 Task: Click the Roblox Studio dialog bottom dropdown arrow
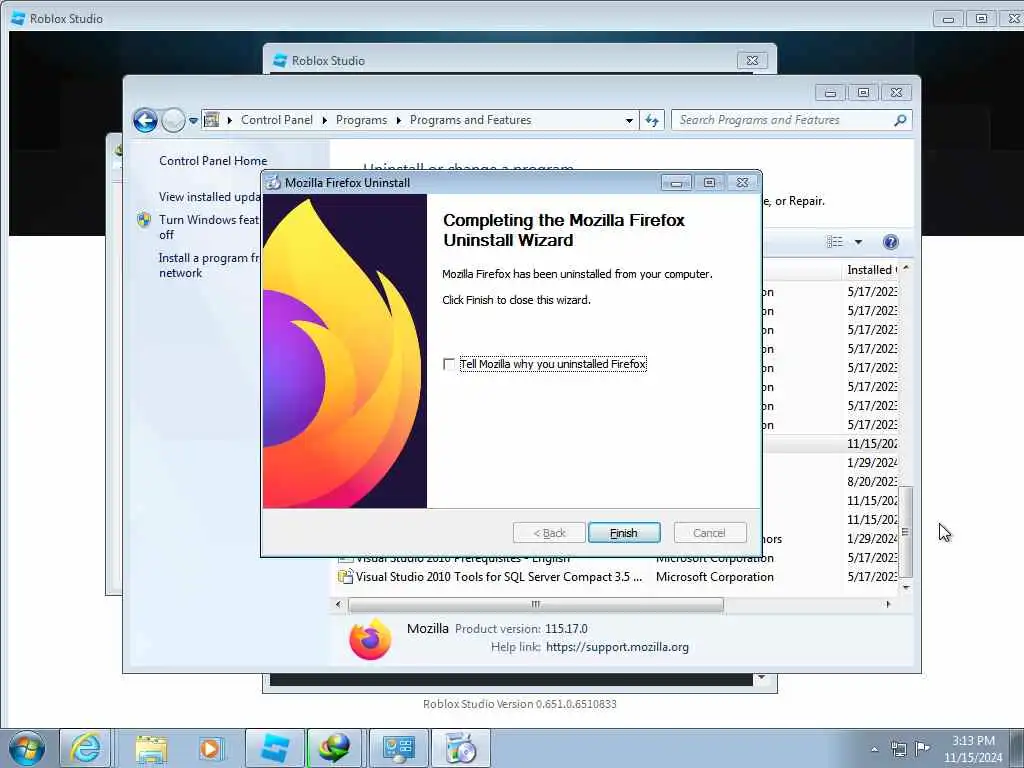pos(761,678)
